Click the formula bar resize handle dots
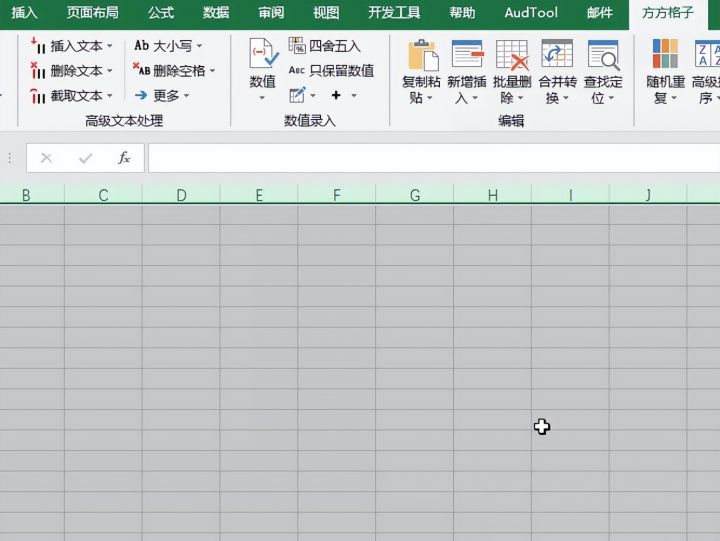 point(10,158)
